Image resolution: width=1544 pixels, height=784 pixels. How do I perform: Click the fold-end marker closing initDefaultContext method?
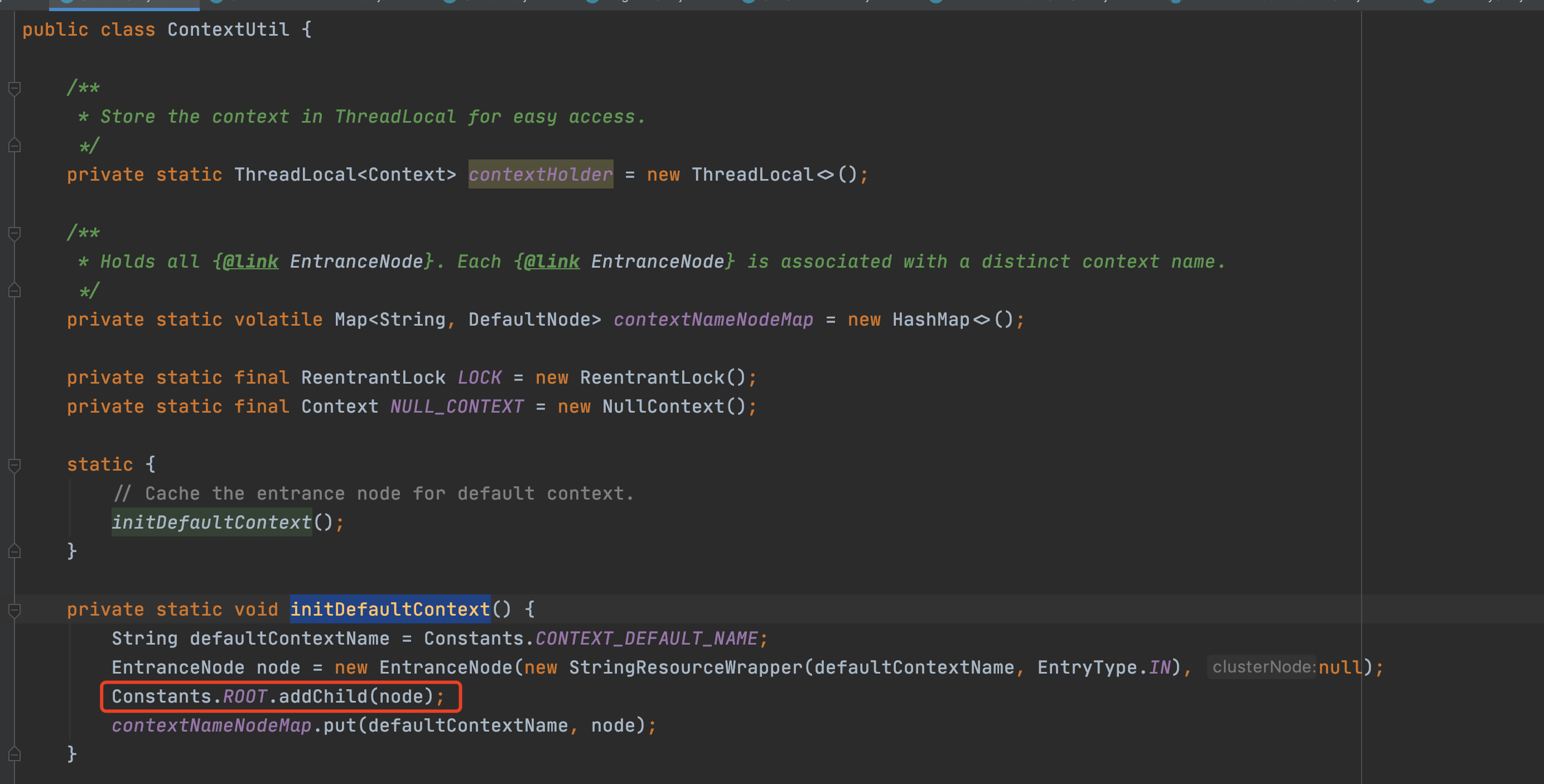pyautogui.click(x=15, y=754)
